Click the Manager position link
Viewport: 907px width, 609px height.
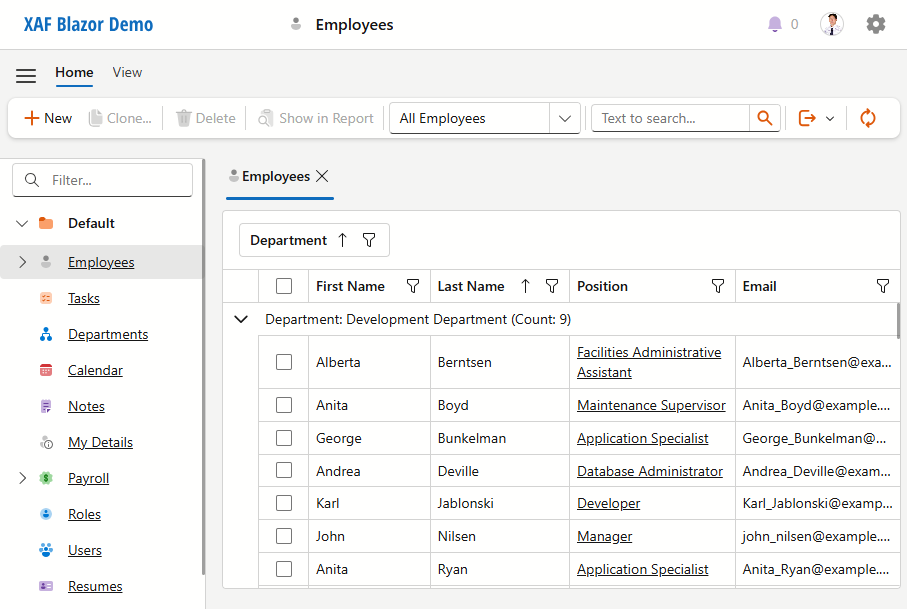[604, 537]
